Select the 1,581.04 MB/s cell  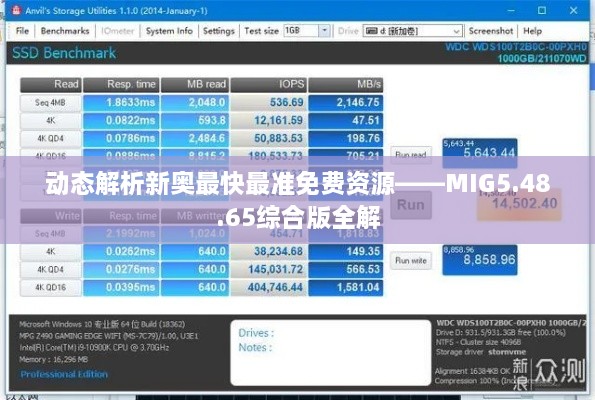click(346, 287)
